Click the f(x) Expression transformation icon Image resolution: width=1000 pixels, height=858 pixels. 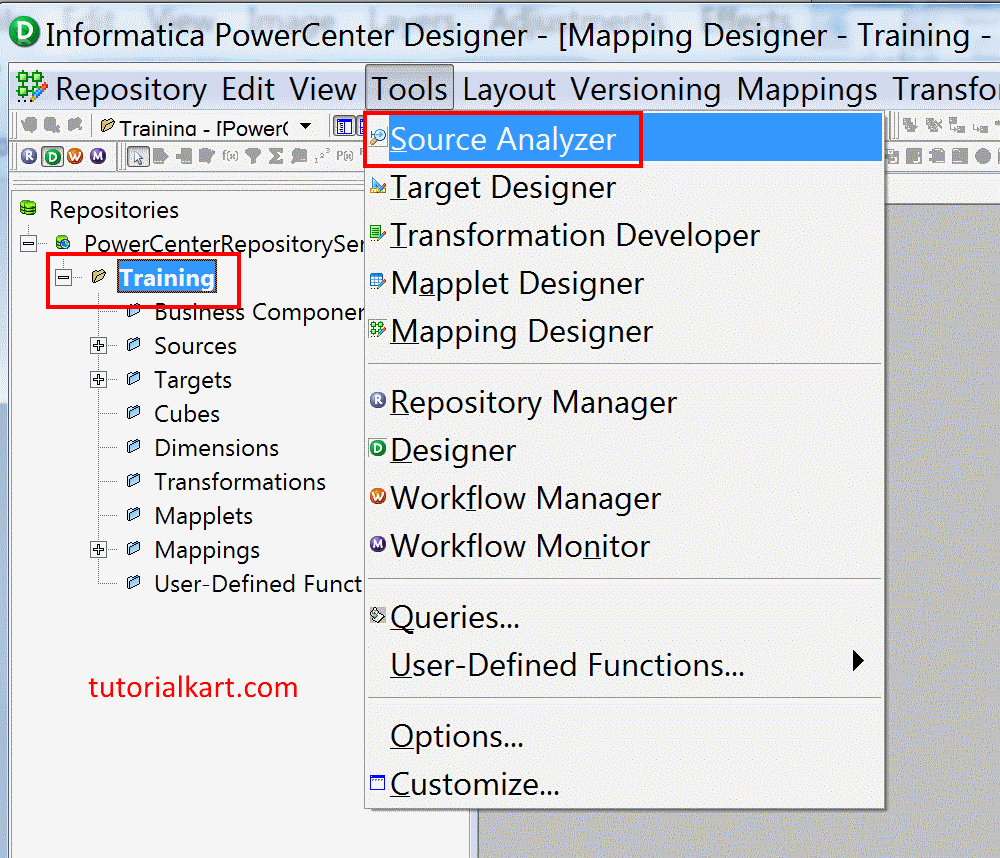coord(230,156)
